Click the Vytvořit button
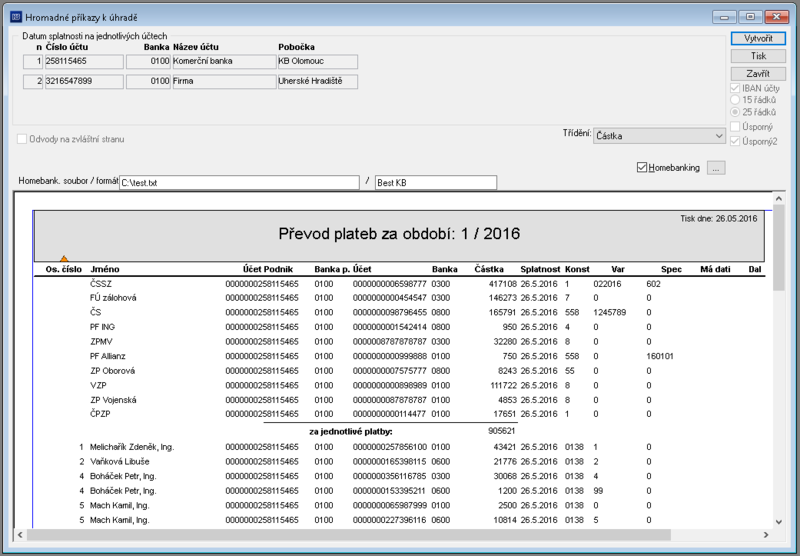Viewport: 800px width, 556px height. click(758, 39)
